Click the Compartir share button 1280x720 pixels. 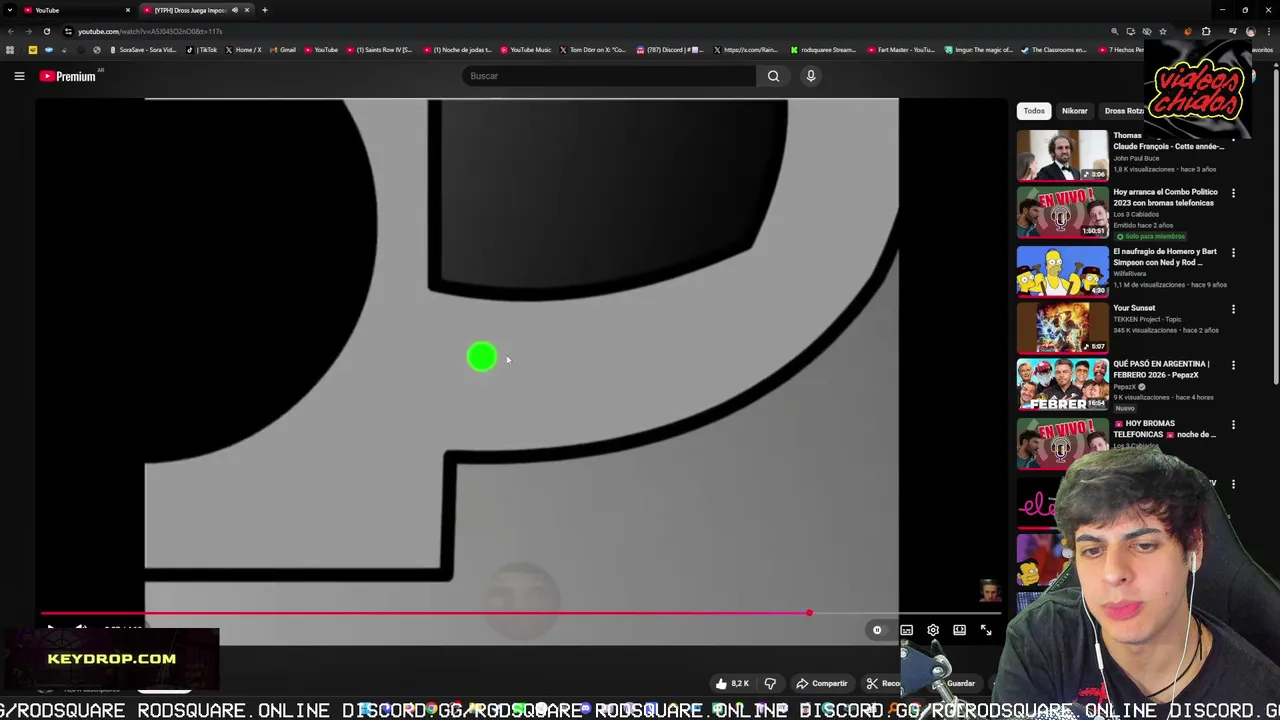tap(822, 684)
